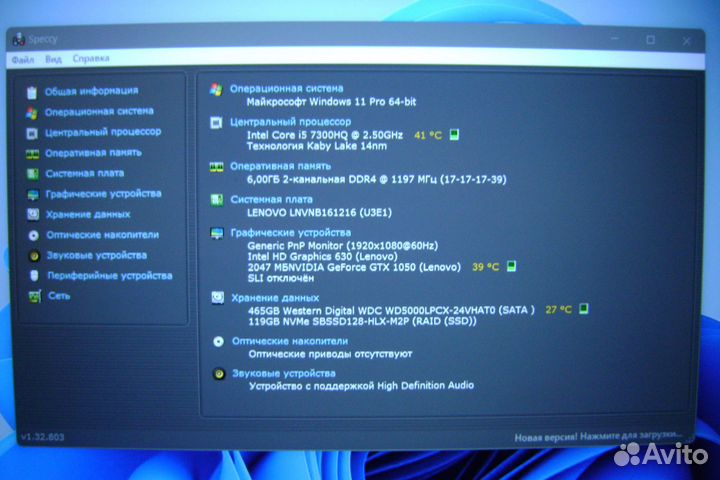Click the hard drive icon in summary panel
The height and width of the screenshot is (480, 720).
[218, 298]
